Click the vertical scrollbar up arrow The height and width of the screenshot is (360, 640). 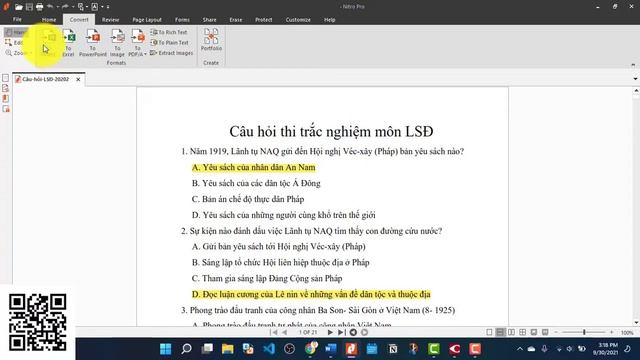[x=636, y=91]
